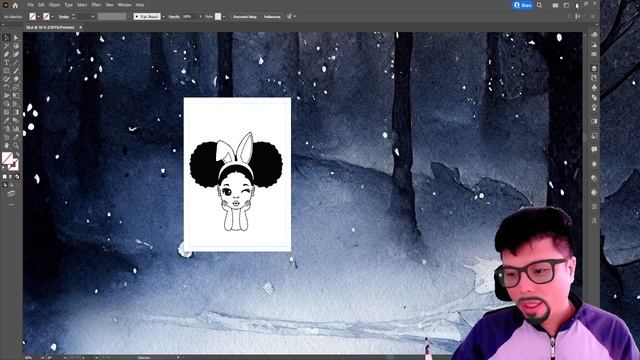This screenshot has height=360, width=640.
Task: Click the Opacity percentage field
Action: (189, 17)
